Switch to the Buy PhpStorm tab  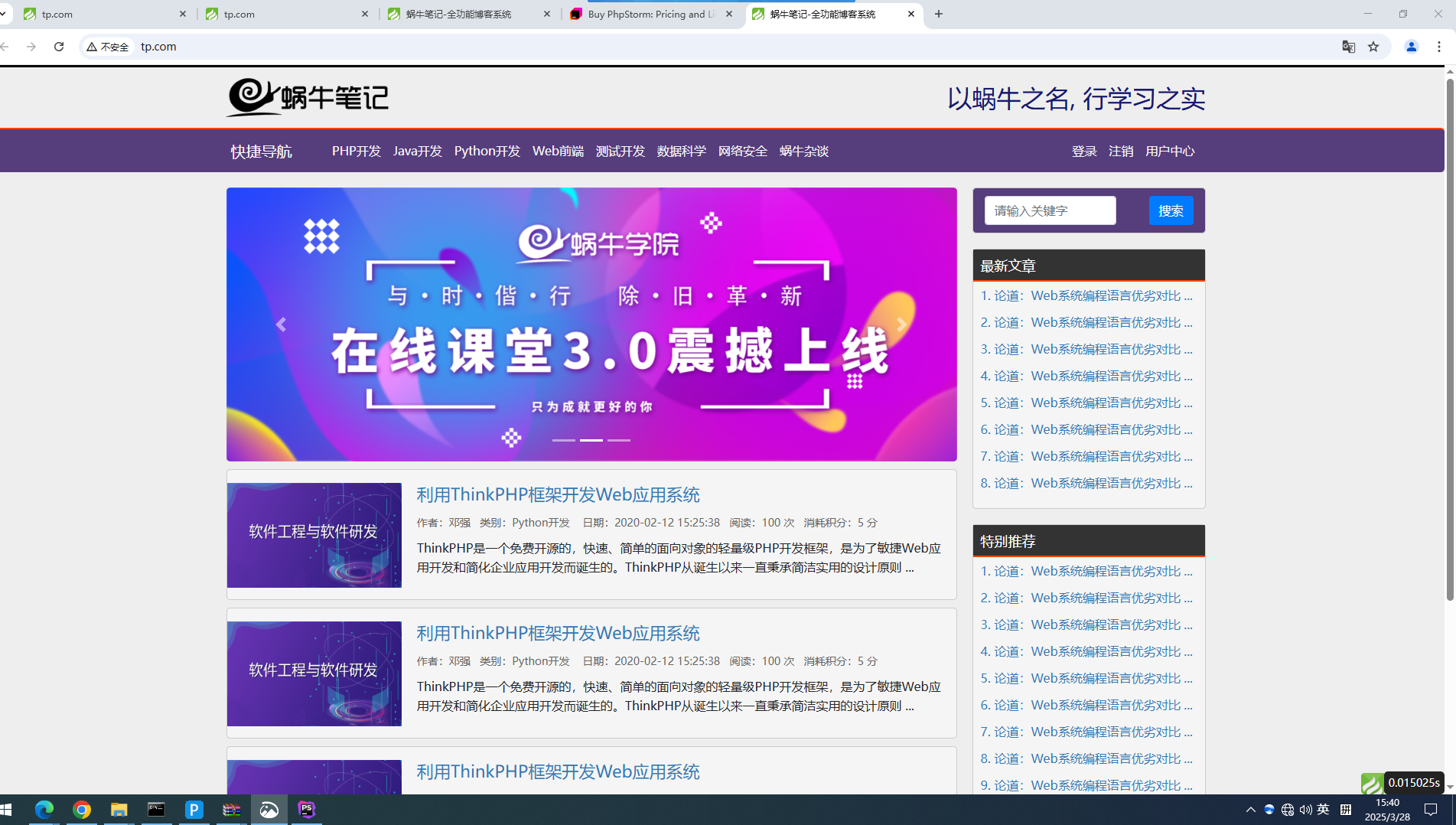point(651,14)
